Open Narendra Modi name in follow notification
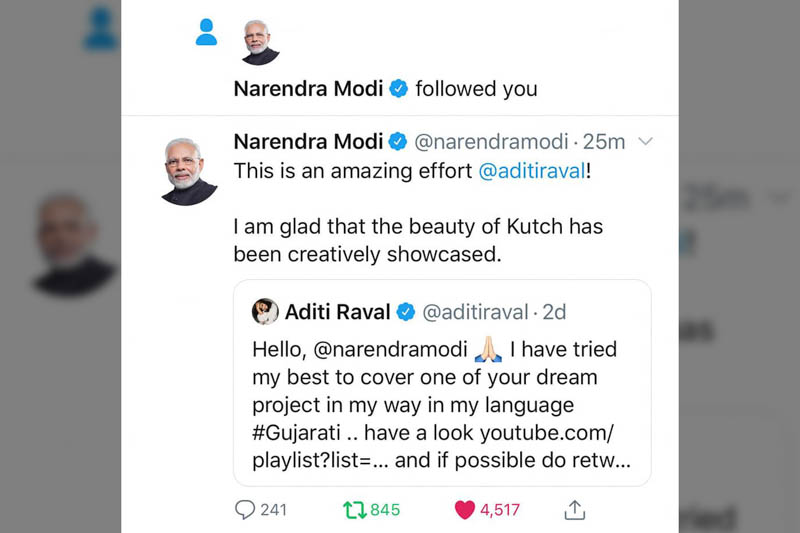Image resolution: width=800 pixels, height=533 pixels. click(308, 88)
